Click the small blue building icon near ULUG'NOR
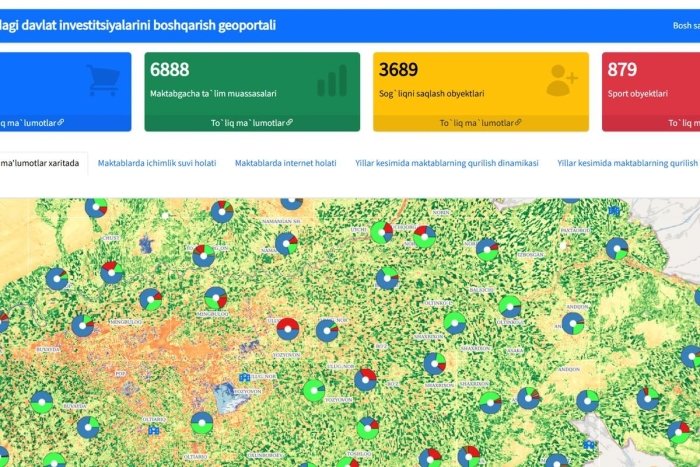700x467 pixels. (x=244, y=377)
